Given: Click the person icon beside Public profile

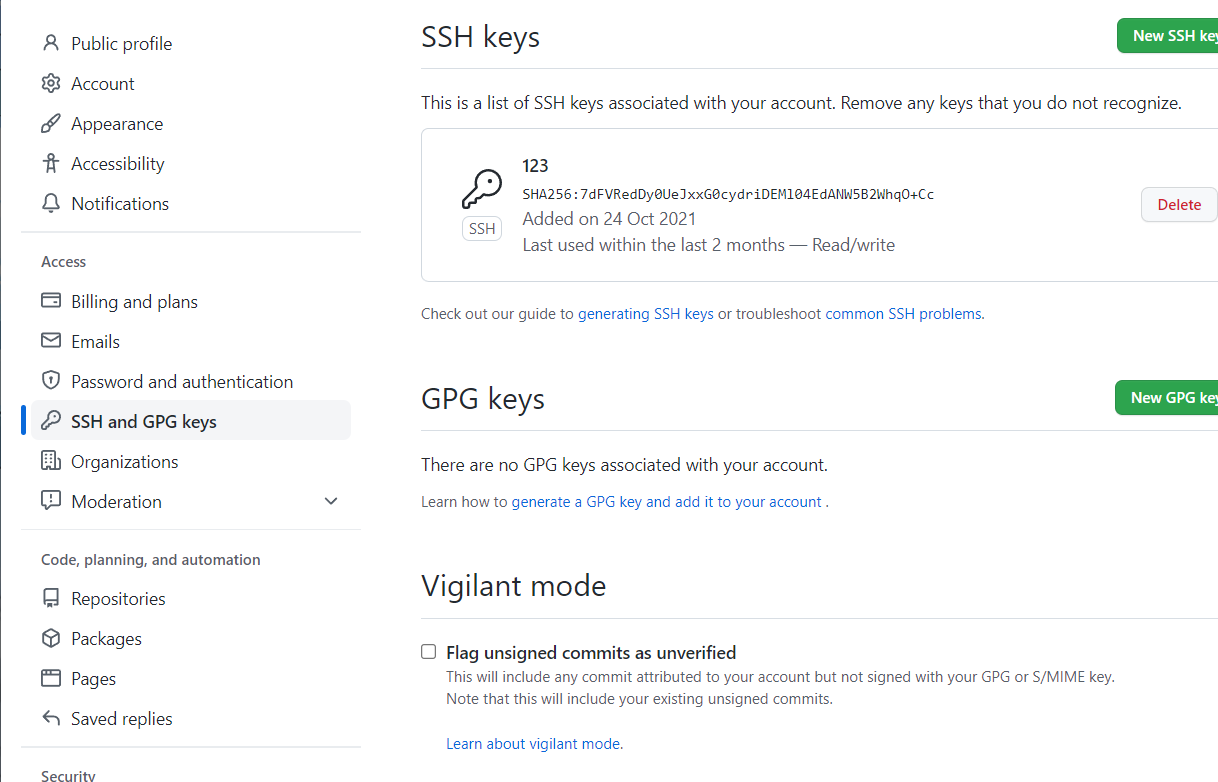Looking at the screenshot, I should pos(51,44).
